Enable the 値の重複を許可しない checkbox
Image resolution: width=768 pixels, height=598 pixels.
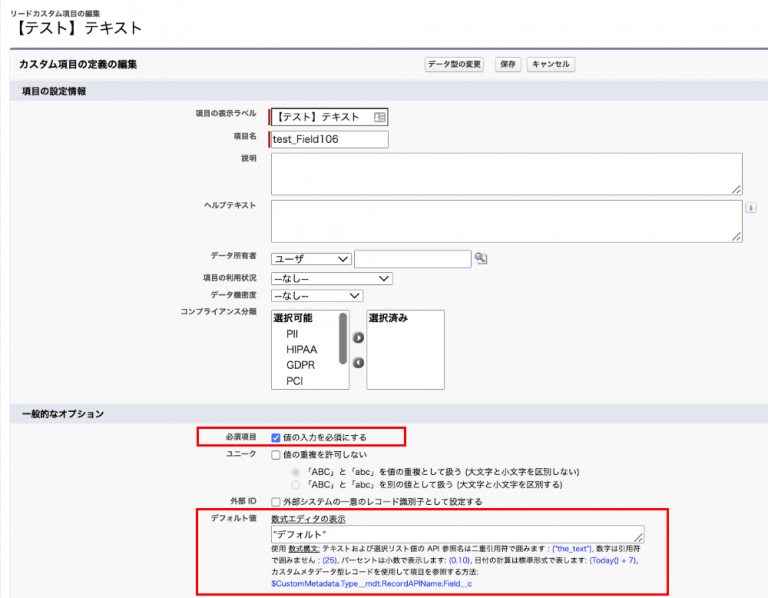point(276,454)
